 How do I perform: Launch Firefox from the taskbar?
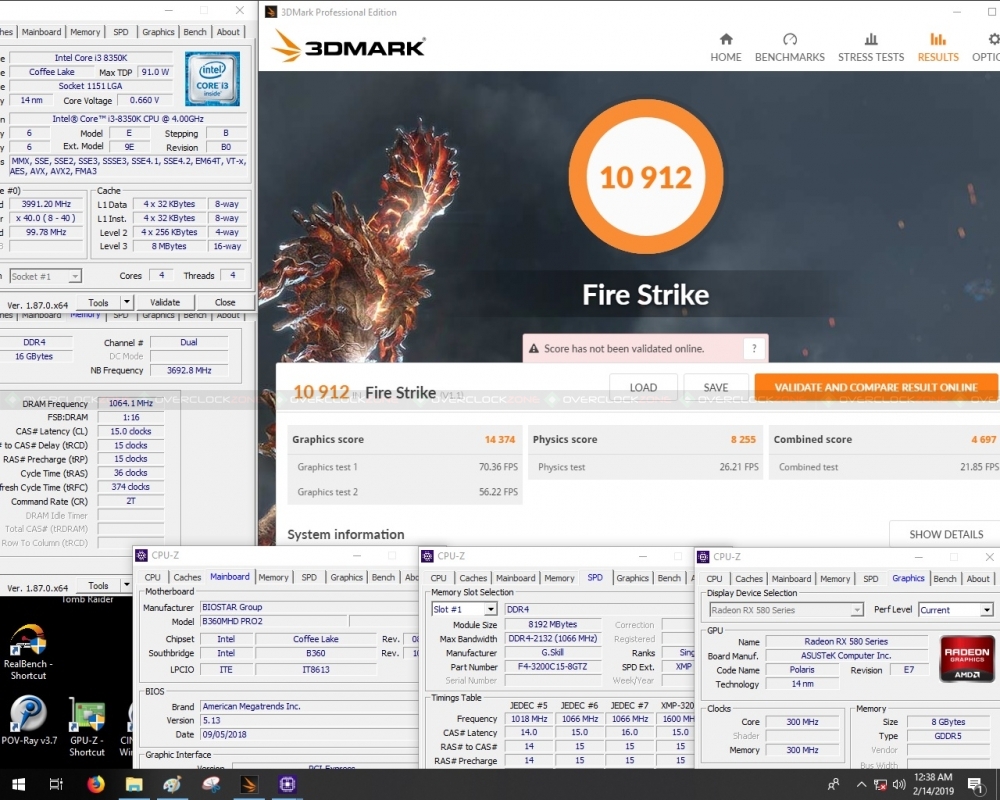pos(96,784)
